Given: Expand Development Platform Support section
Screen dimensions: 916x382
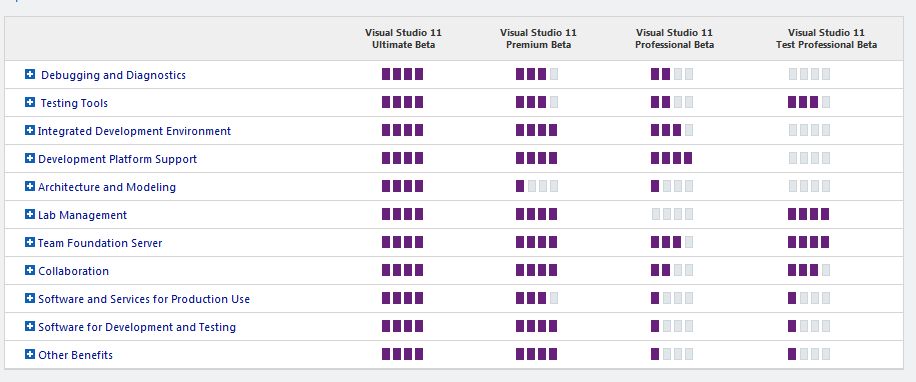Looking at the screenshot, I should [30, 158].
